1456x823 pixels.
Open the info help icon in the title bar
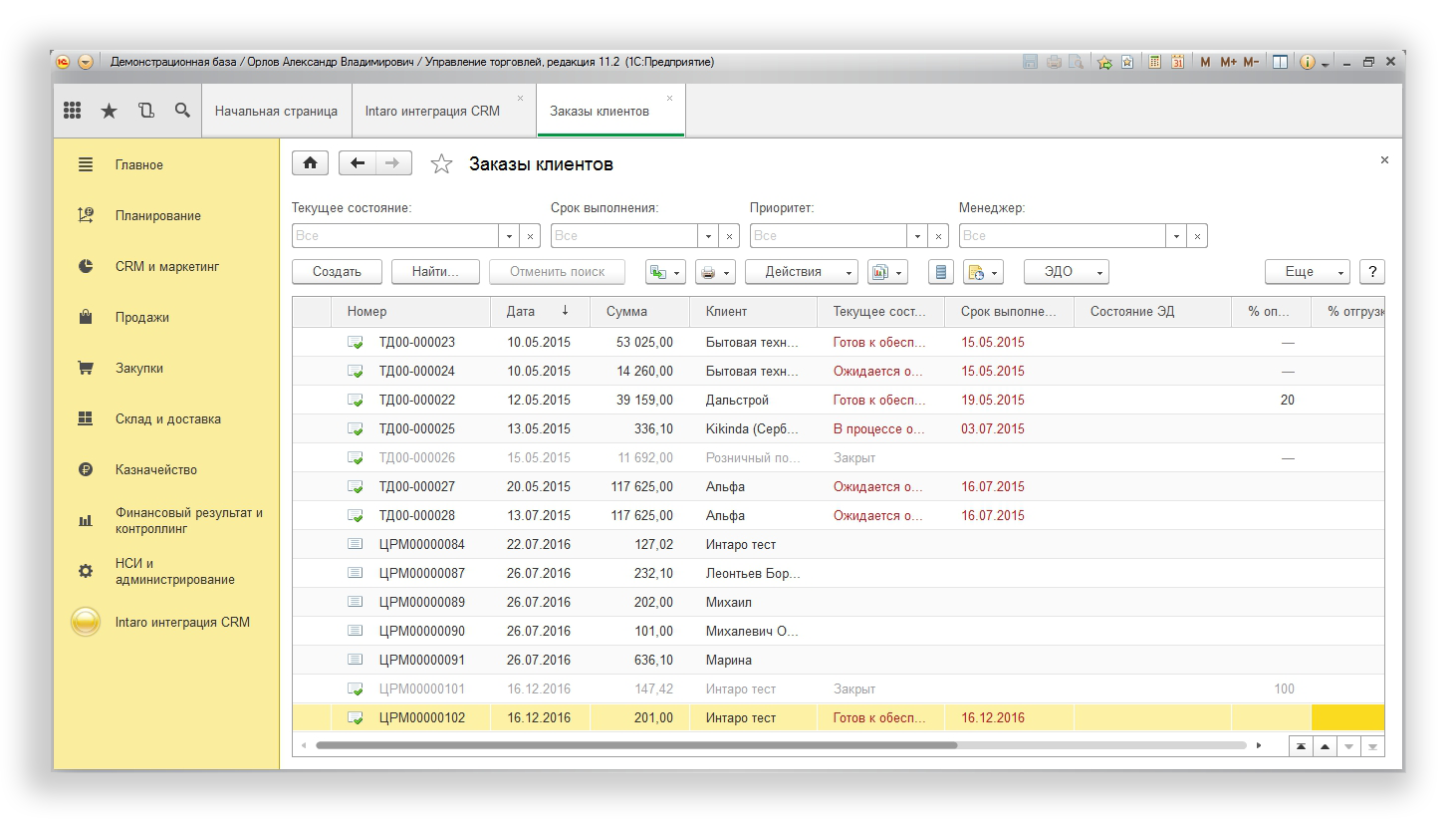[1308, 62]
